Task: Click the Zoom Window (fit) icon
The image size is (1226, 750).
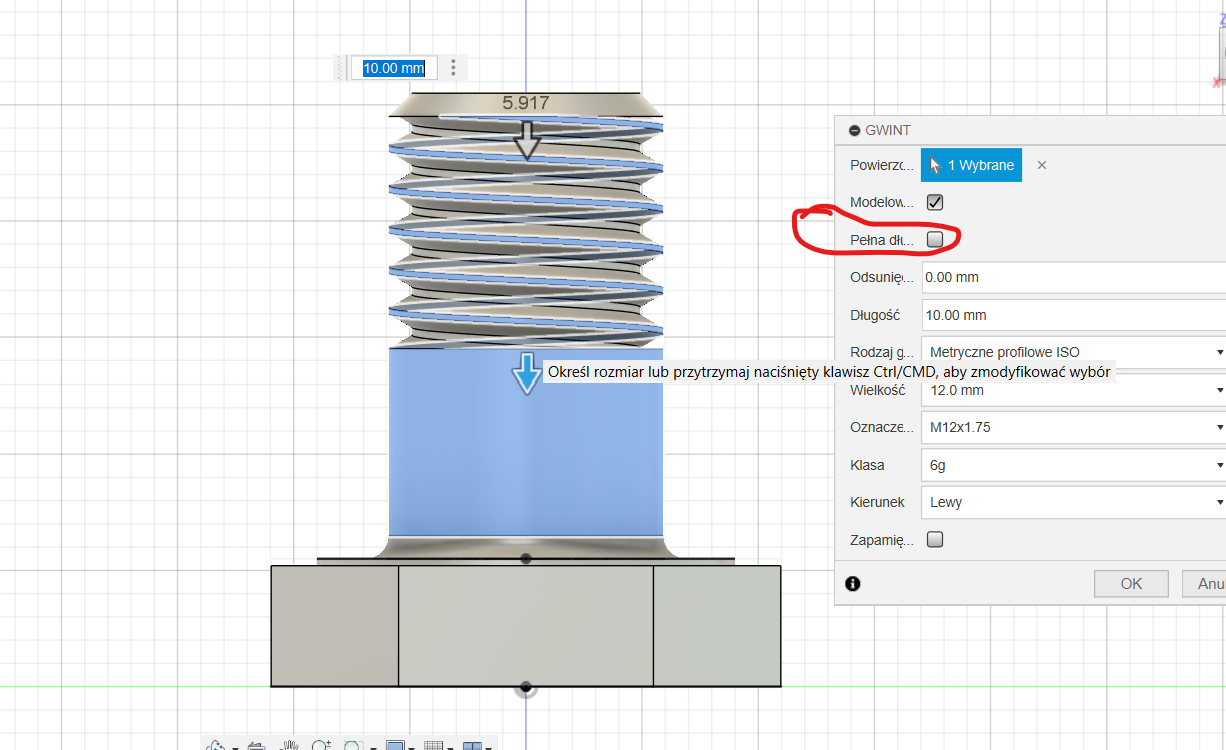Action: 353,746
